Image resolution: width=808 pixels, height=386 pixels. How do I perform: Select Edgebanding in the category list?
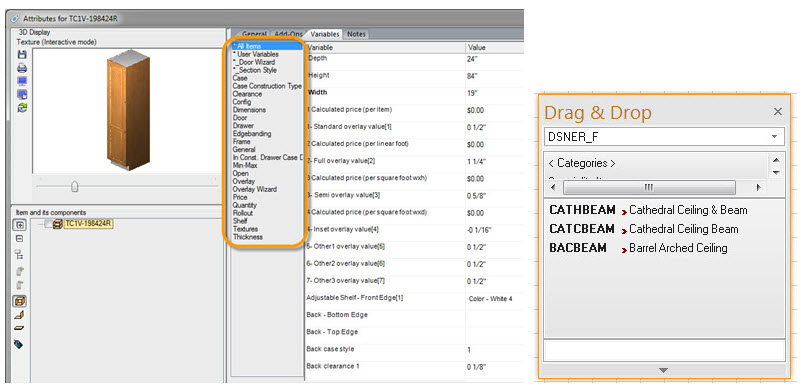pyautogui.click(x=251, y=133)
